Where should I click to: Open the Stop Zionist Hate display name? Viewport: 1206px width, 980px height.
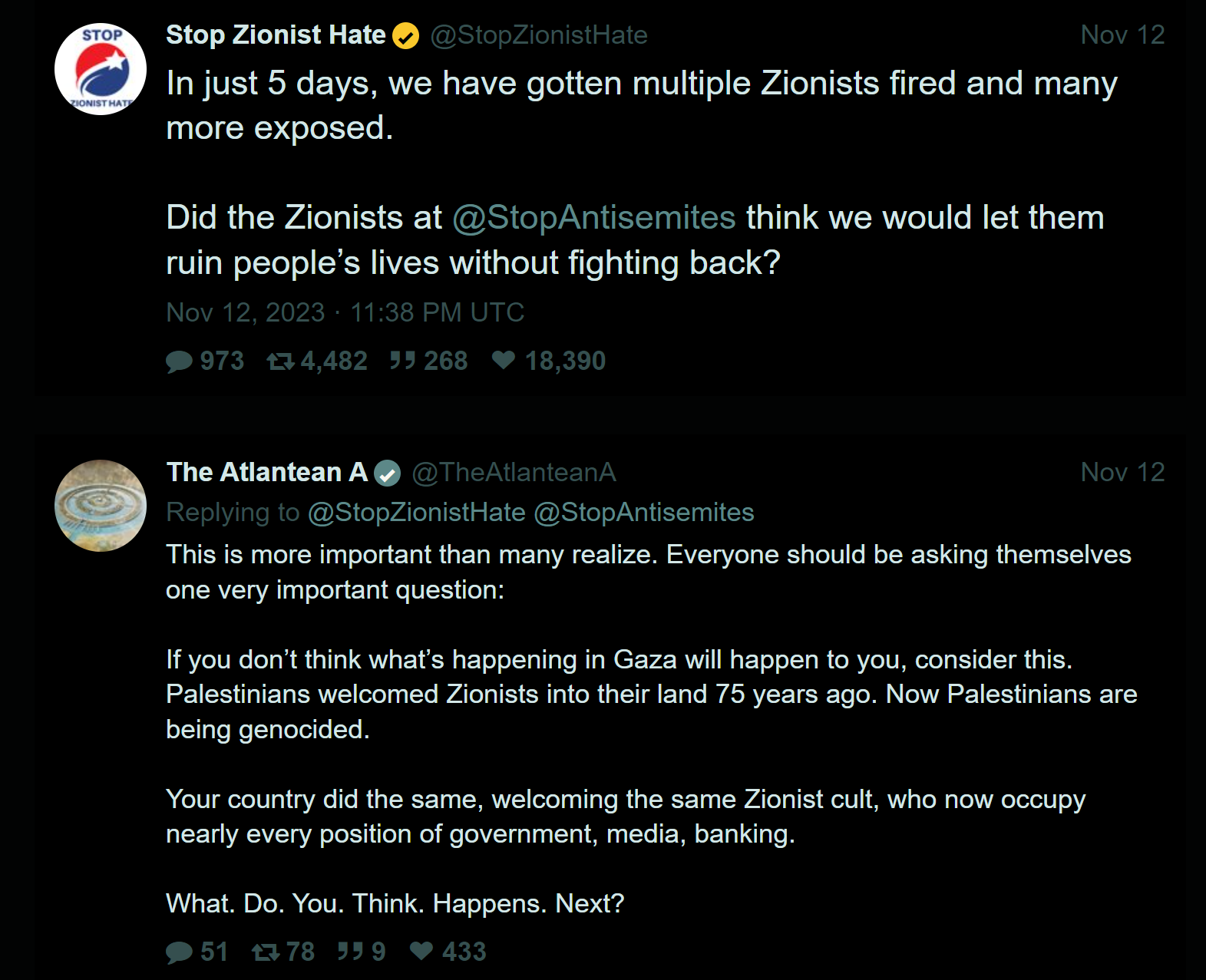pyautogui.click(x=276, y=35)
